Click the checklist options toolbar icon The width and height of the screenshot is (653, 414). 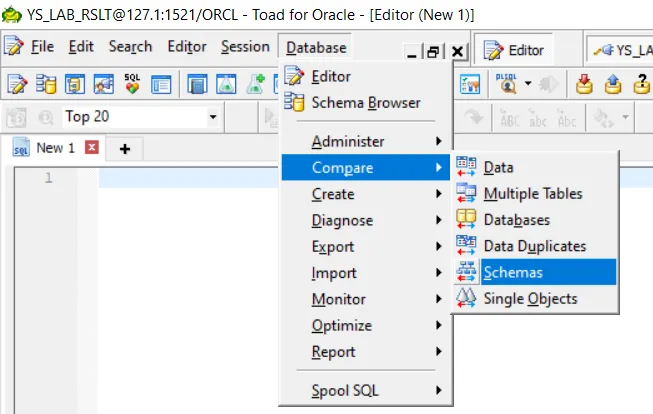click(x=470, y=85)
